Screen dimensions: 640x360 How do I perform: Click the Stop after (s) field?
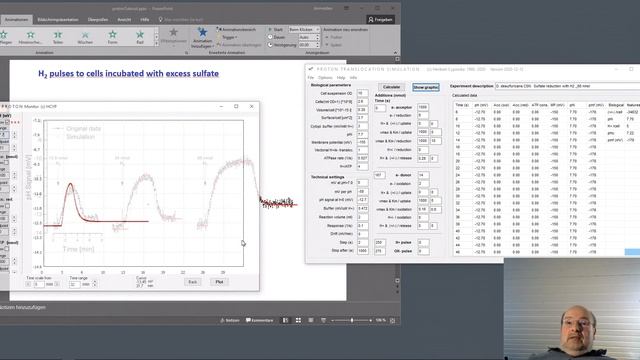[362, 251]
